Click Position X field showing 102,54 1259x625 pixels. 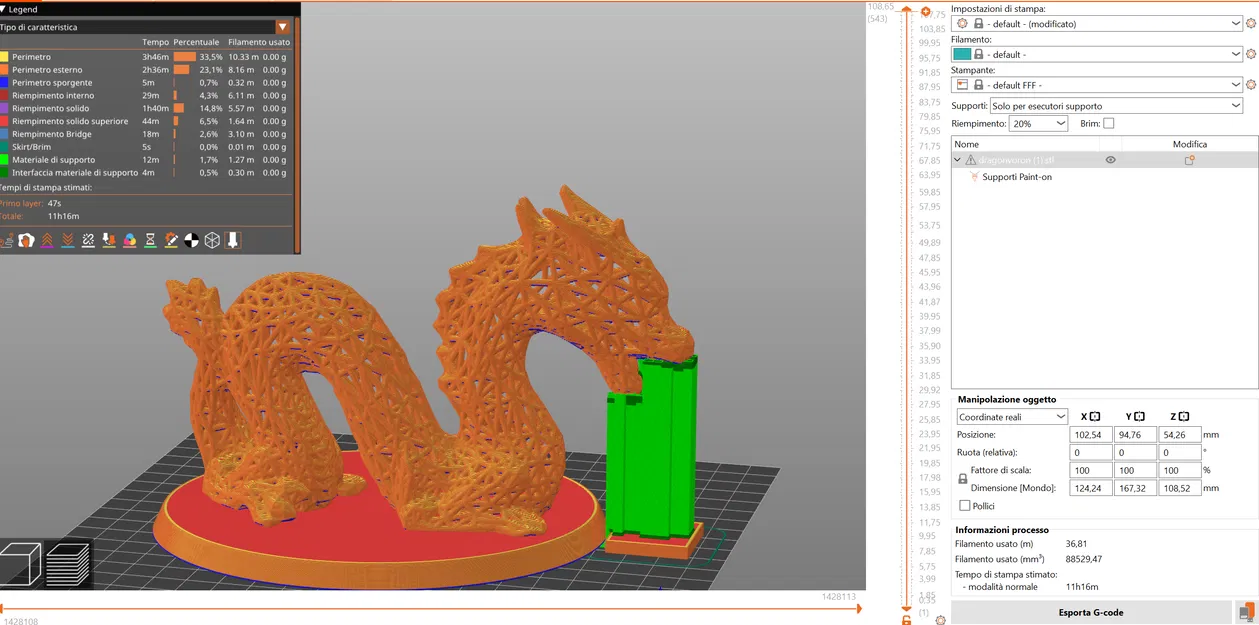[x=1091, y=435]
